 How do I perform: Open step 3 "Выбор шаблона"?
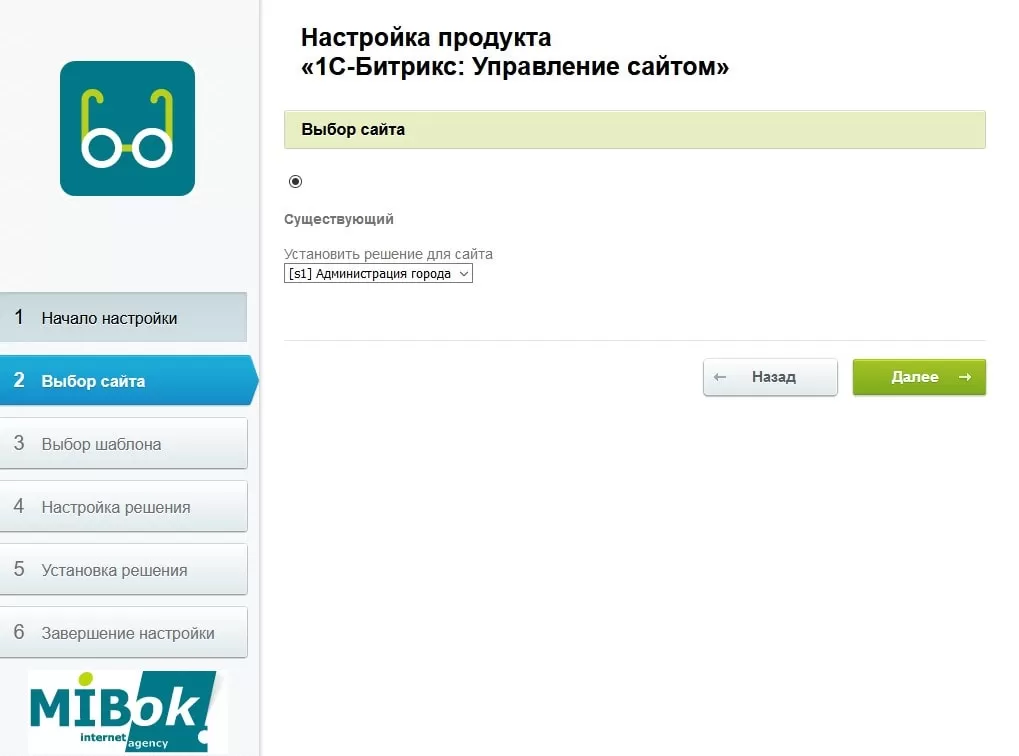click(x=123, y=443)
